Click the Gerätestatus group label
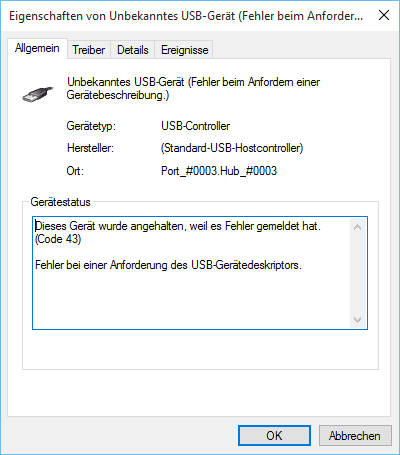Viewport: 400px width, 455px height. pyautogui.click(x=60, y=202)
